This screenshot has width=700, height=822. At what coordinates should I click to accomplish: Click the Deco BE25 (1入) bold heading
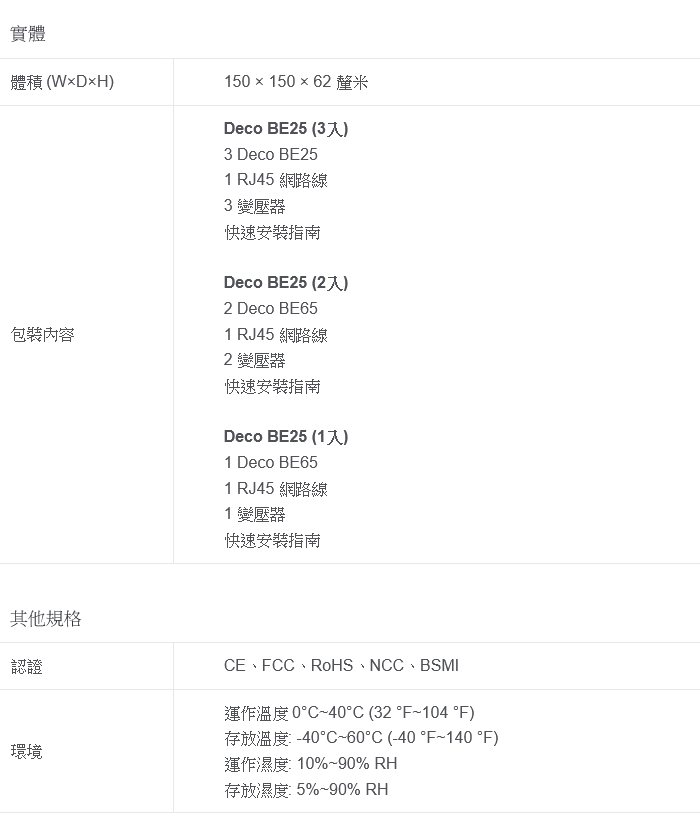(x=286, y=437)
